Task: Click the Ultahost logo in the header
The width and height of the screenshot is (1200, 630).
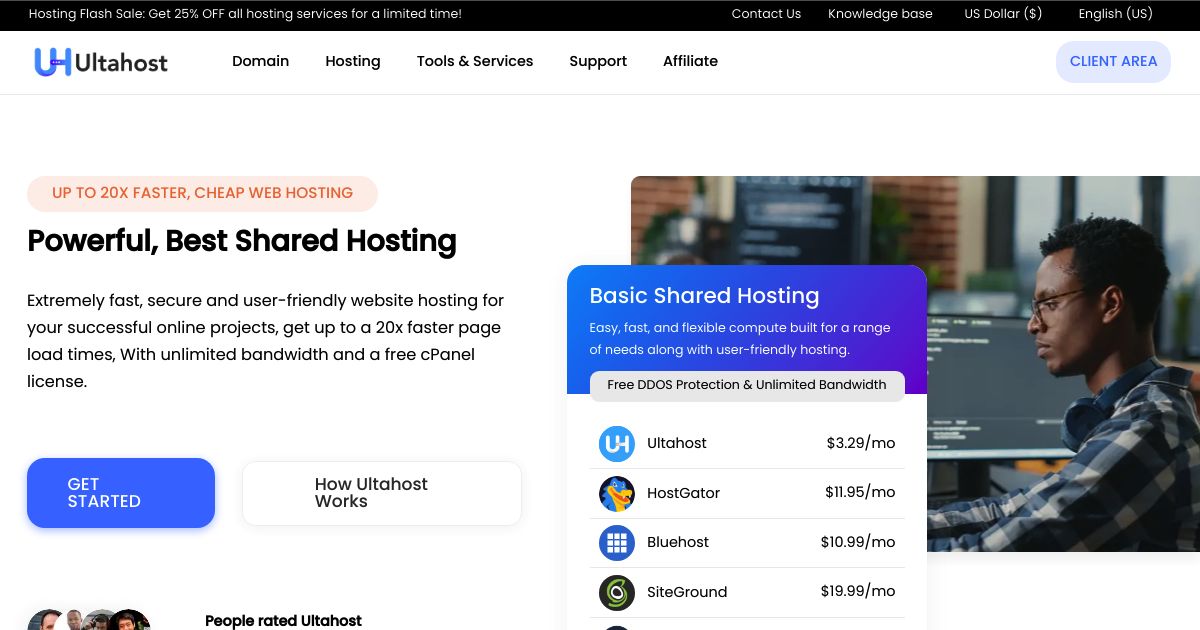Action: coord(100,62)
